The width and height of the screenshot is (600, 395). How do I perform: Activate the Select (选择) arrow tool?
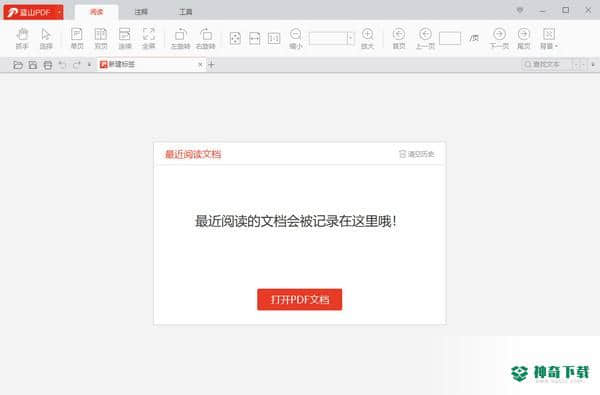click(x=46, y=38)
